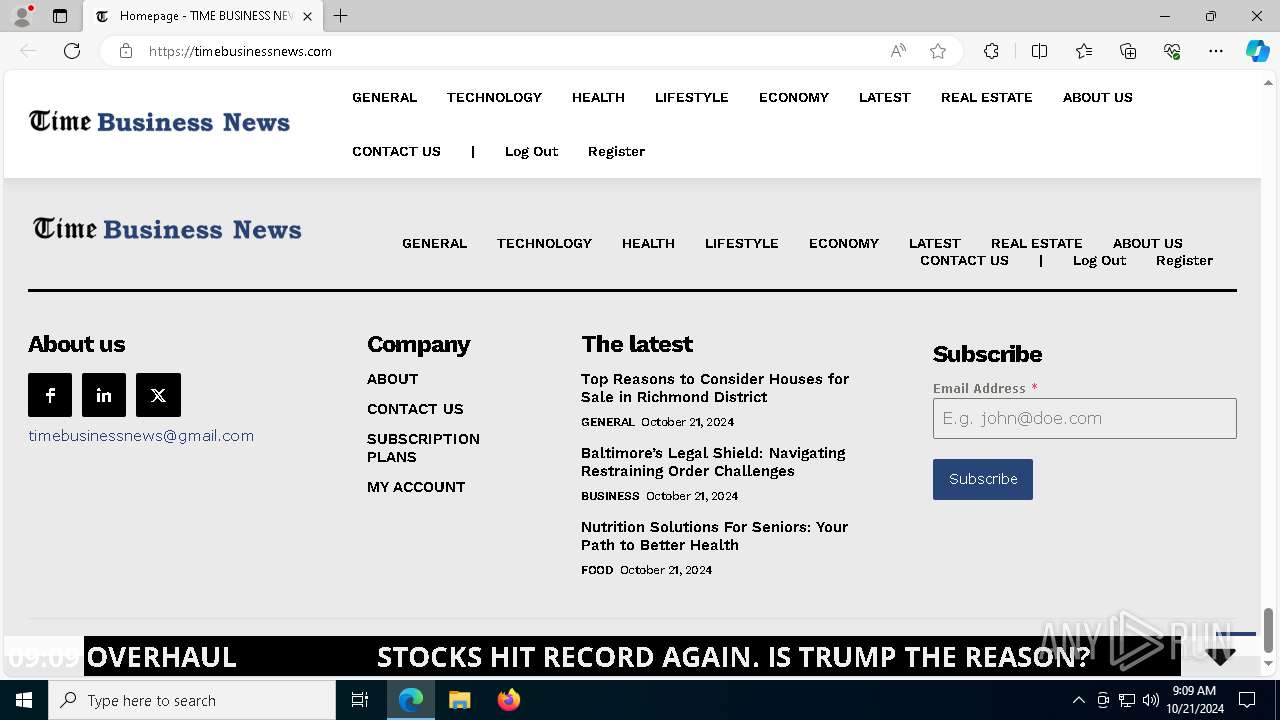Open Copilot sidebar icon
The height and width of the screenshot is (720, 1280).
(1257, 51)
